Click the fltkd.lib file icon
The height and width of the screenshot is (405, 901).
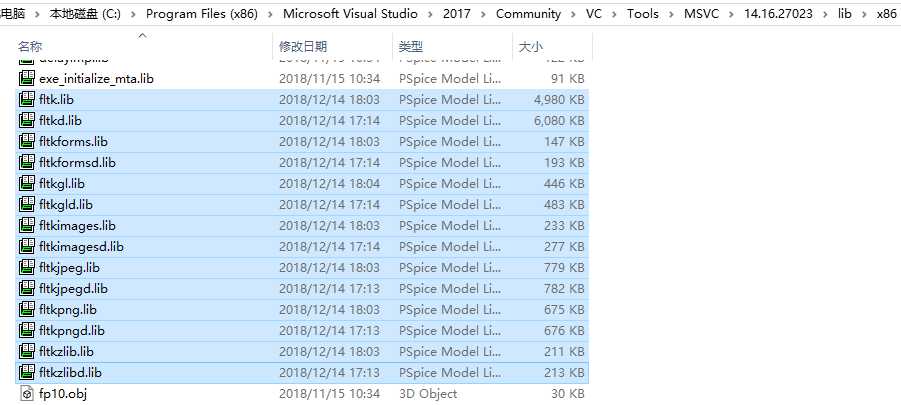(x=27, y=121)
